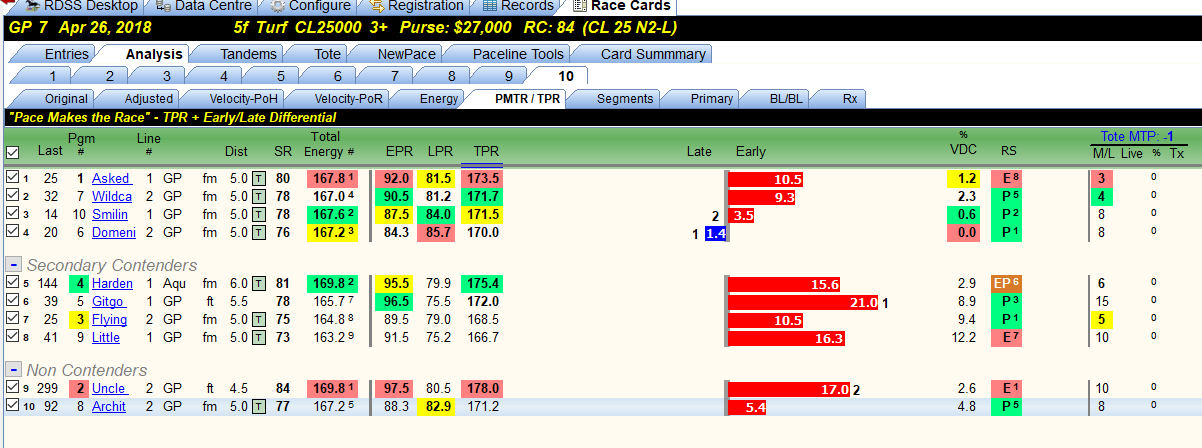Open the Wildca horse link
Image resolution: width=1202 pixels, height=448 pixels.
point(112,196)
